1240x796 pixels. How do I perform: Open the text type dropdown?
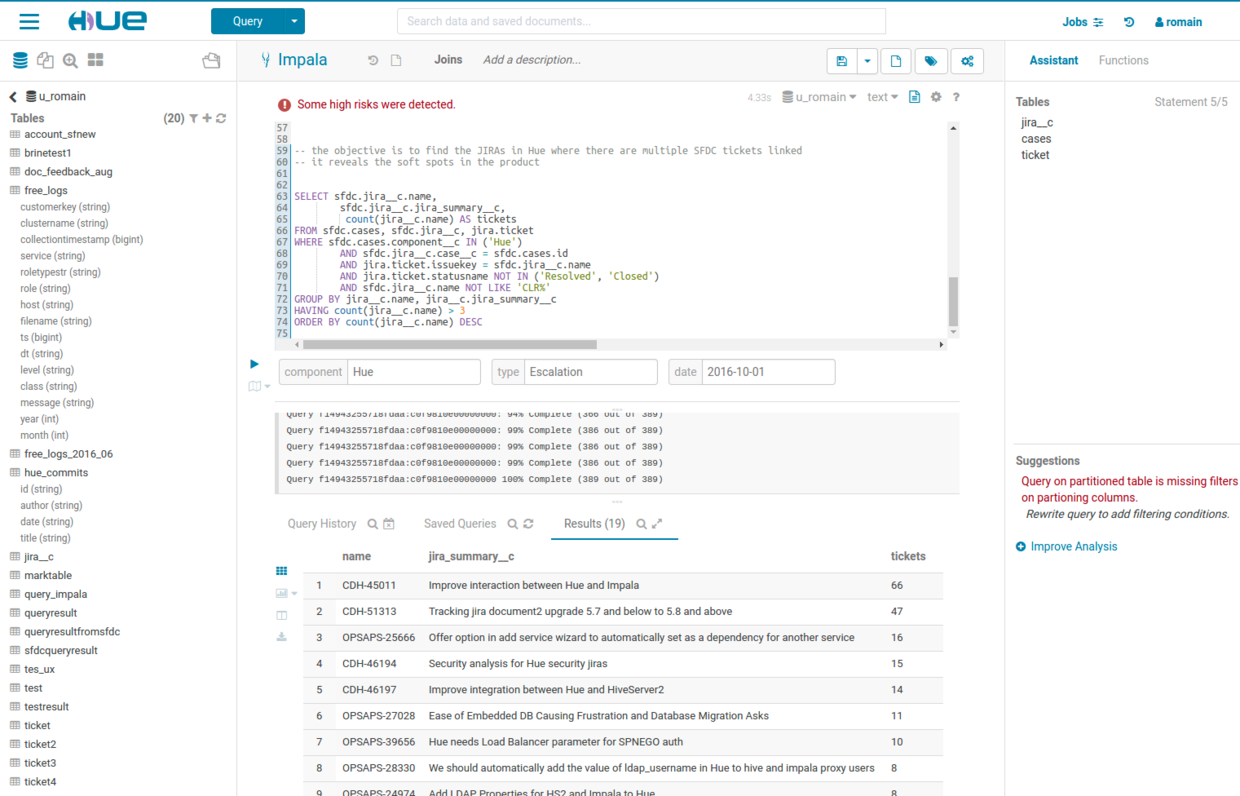[882, 97]
